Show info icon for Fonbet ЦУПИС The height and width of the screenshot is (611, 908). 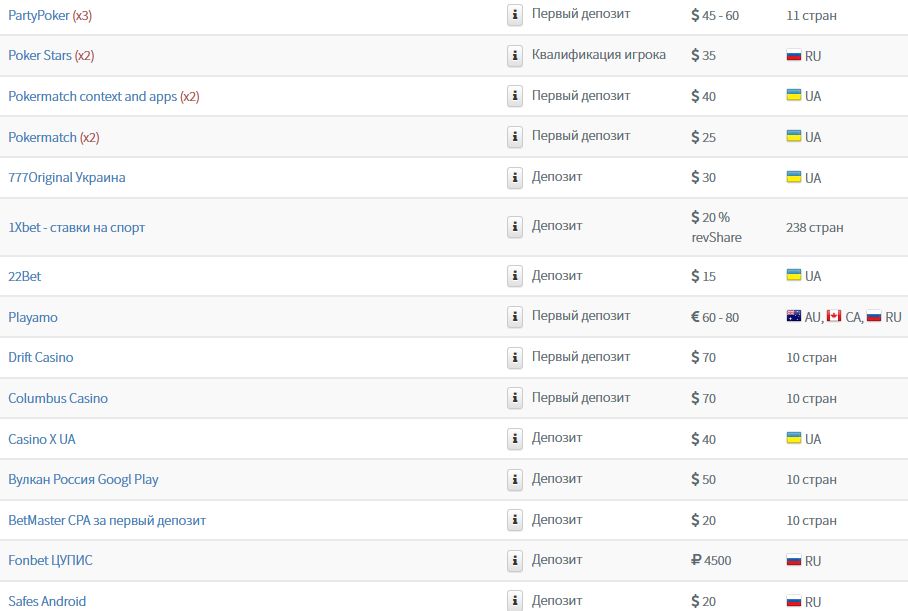[x=515, y=561]
